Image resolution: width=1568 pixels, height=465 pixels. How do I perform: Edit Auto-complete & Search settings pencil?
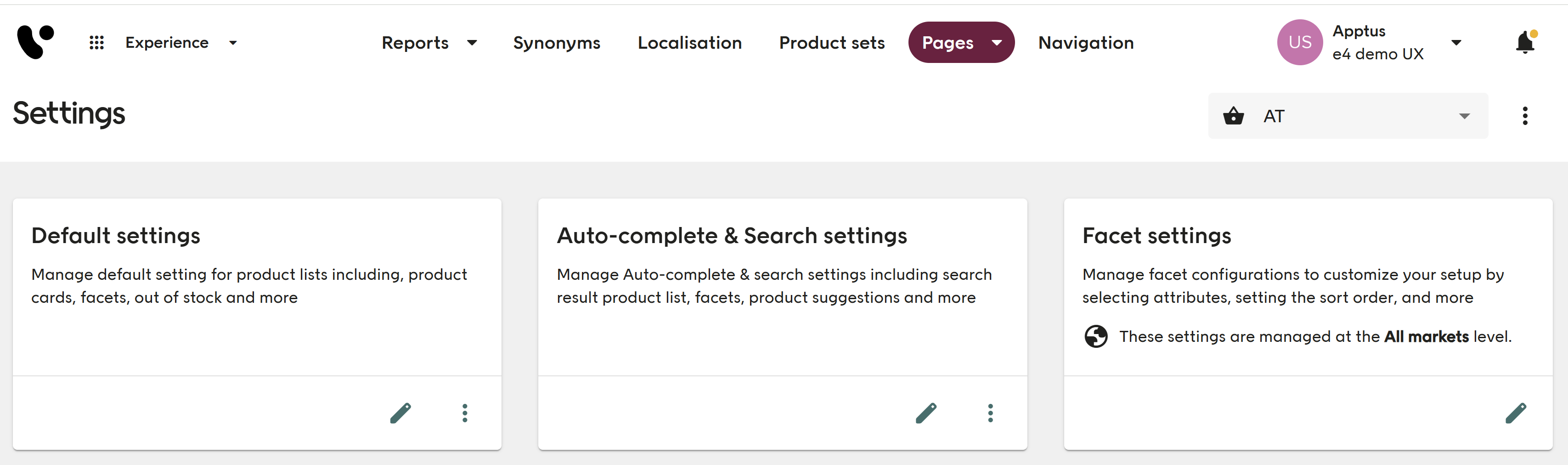[x=926, y=413]
